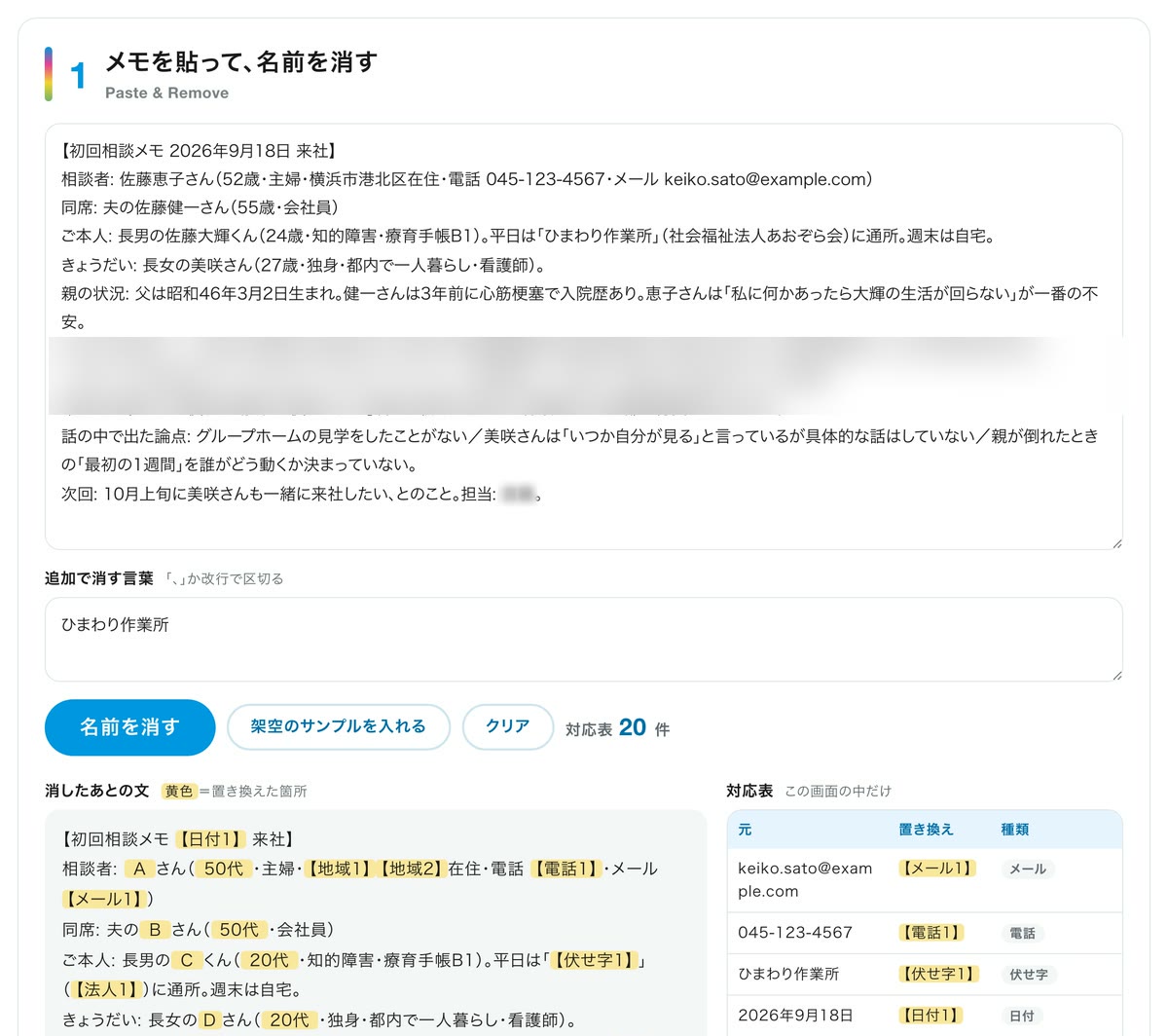Click highlighted 【地域2】 in output text

412,869
